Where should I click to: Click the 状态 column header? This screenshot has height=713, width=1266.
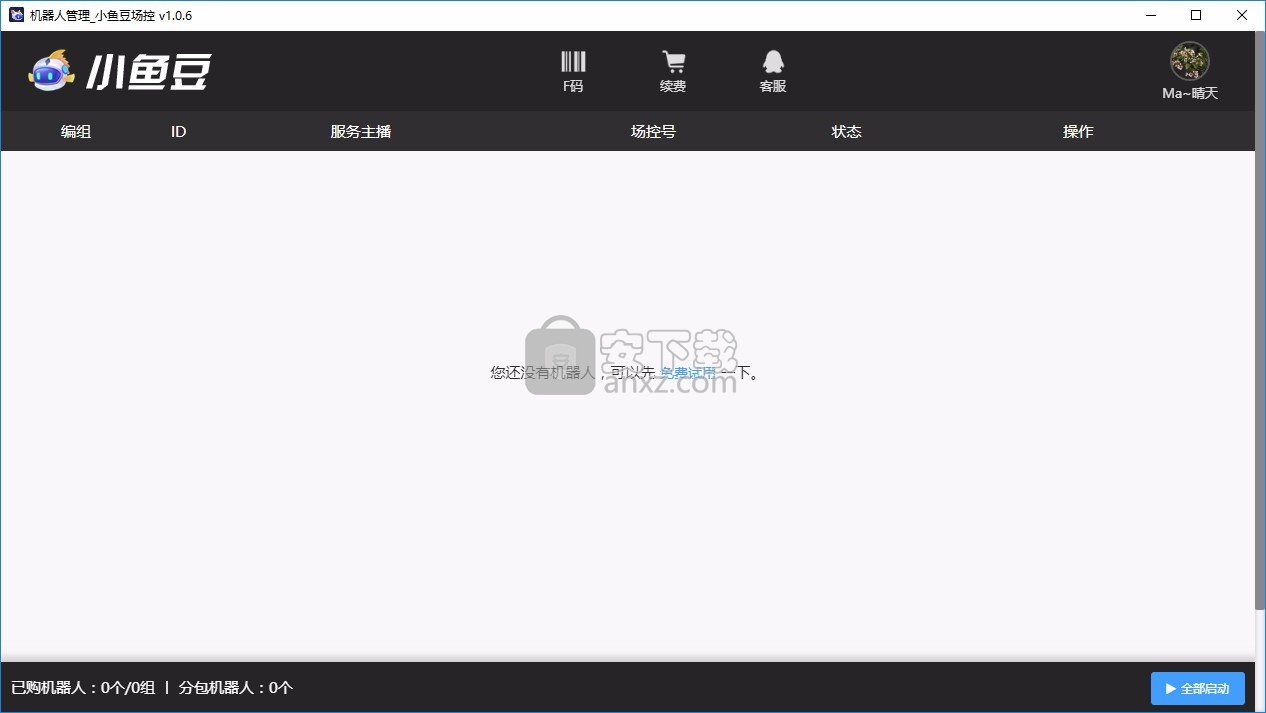[846, 131]
